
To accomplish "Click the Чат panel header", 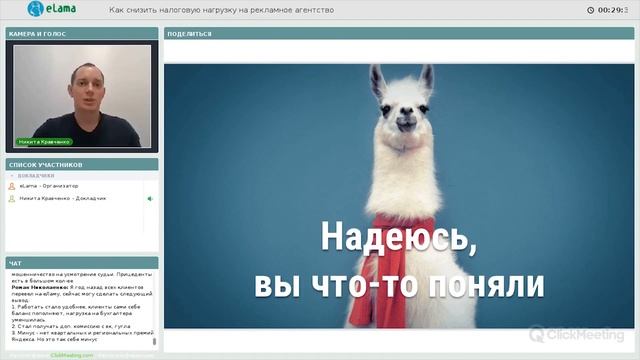I will pos(82,263).
